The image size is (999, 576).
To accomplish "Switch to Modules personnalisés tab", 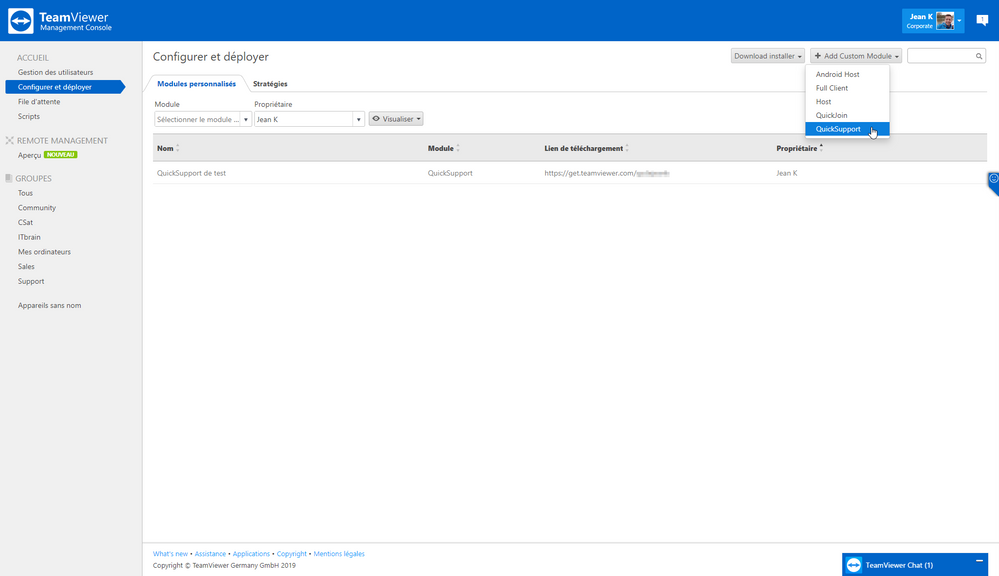I will coord(196,84).
